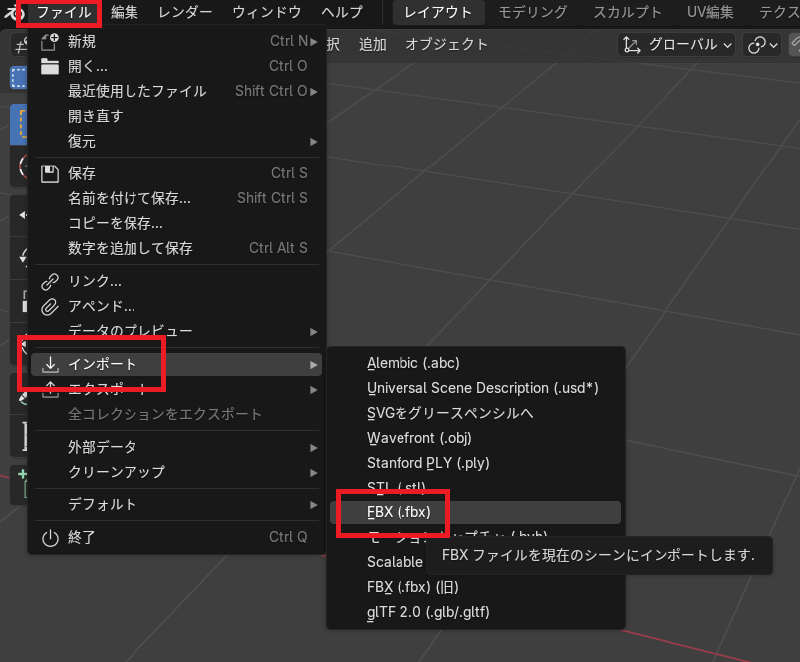Viewport: 800px width, 662px height.
Task: Select glTF 2.0 (.glb/.gltf) import option
Action: click(x=428, y=611)
